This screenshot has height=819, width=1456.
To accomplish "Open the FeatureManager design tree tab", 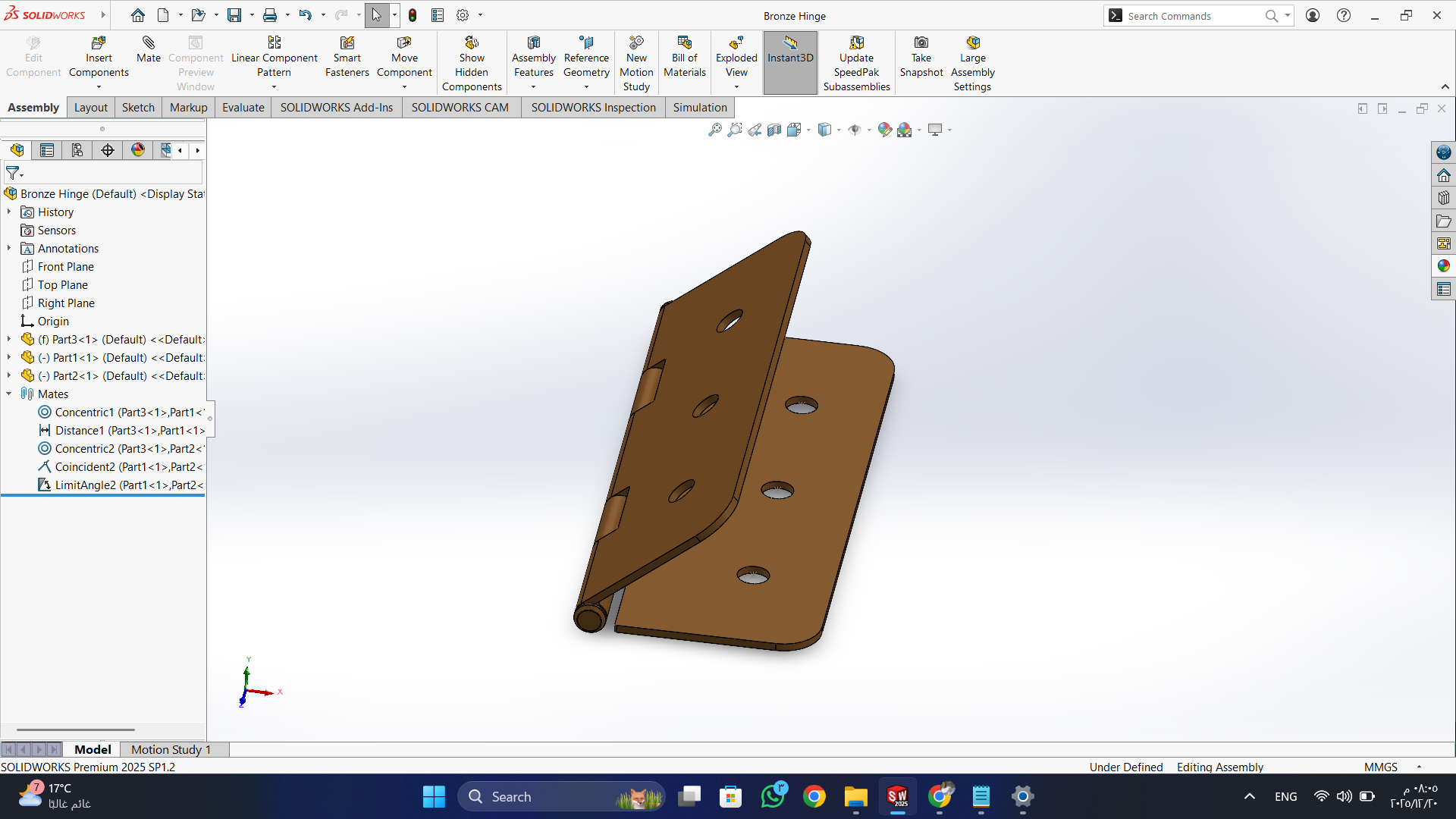I will (x=17, y=150).
